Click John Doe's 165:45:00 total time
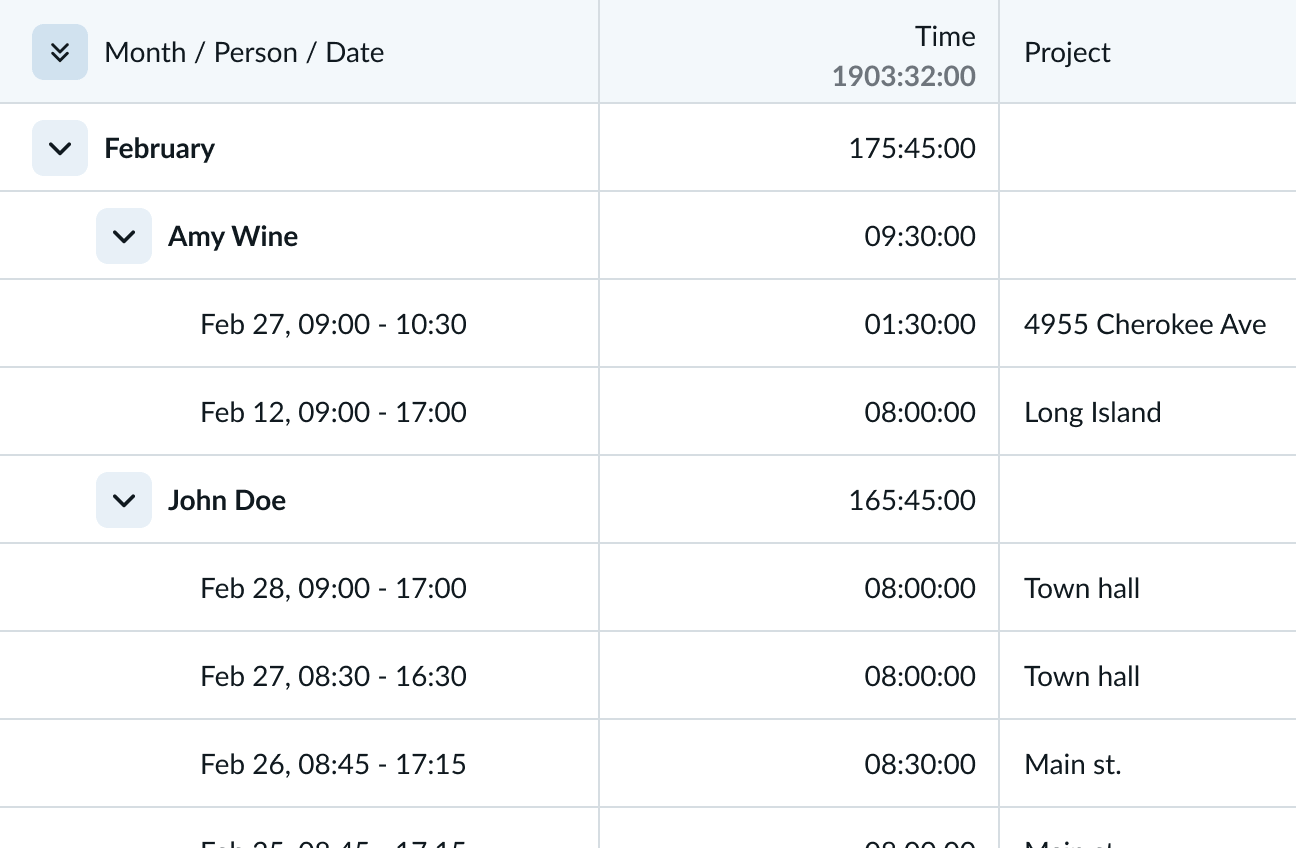 point(912,500)
